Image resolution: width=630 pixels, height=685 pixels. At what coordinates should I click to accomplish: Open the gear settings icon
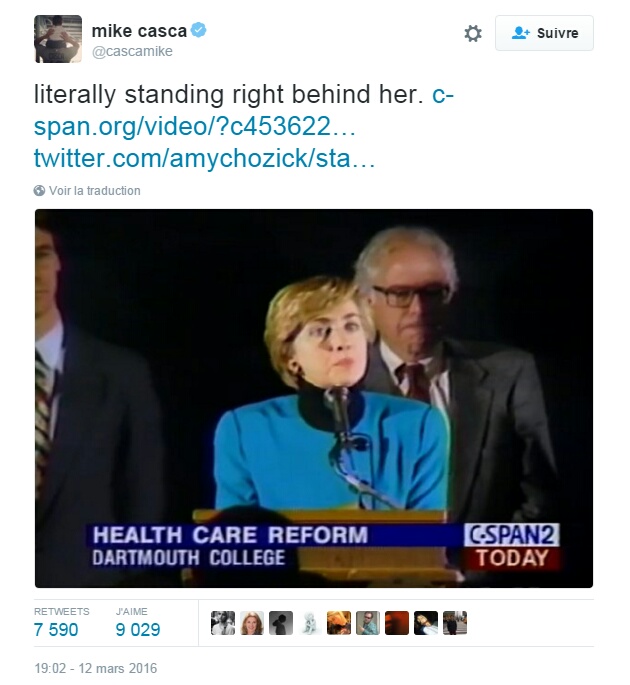[472, 34]
